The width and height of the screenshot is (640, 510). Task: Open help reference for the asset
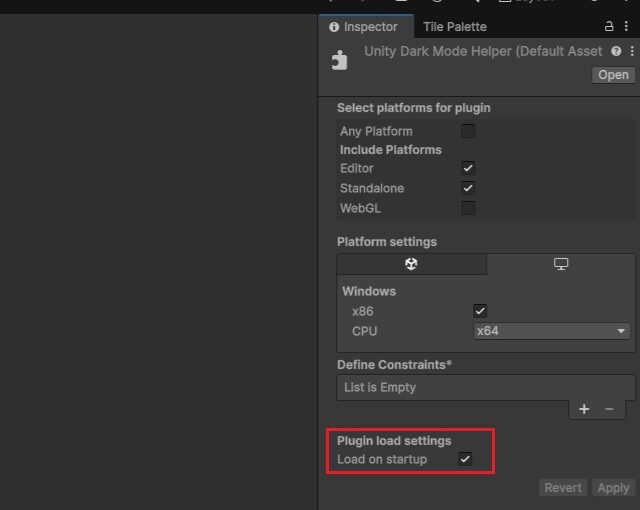point(616,51)
